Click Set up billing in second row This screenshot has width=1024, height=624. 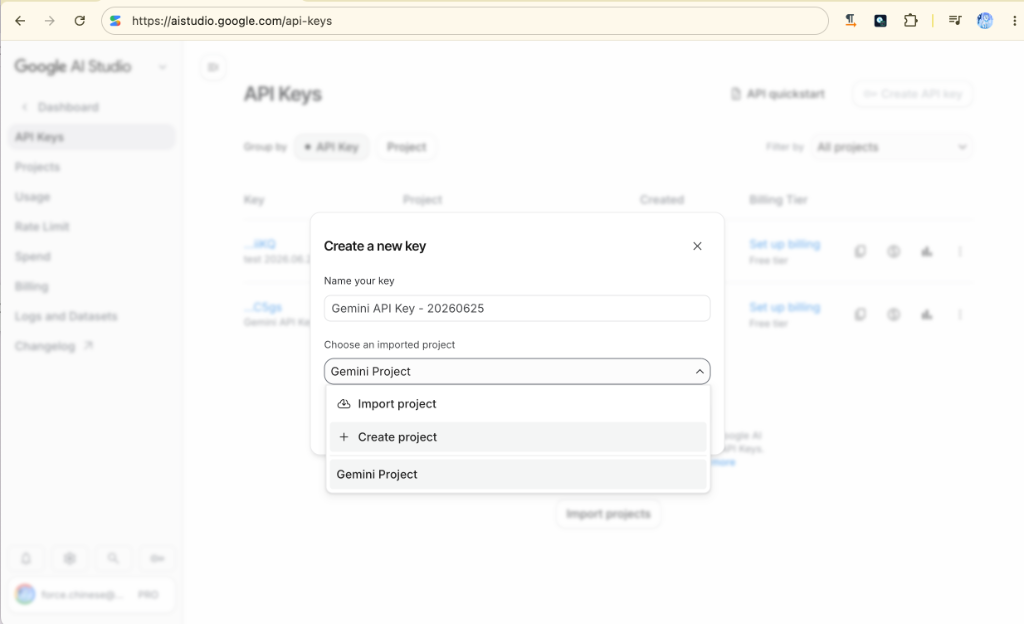[784, 307]
